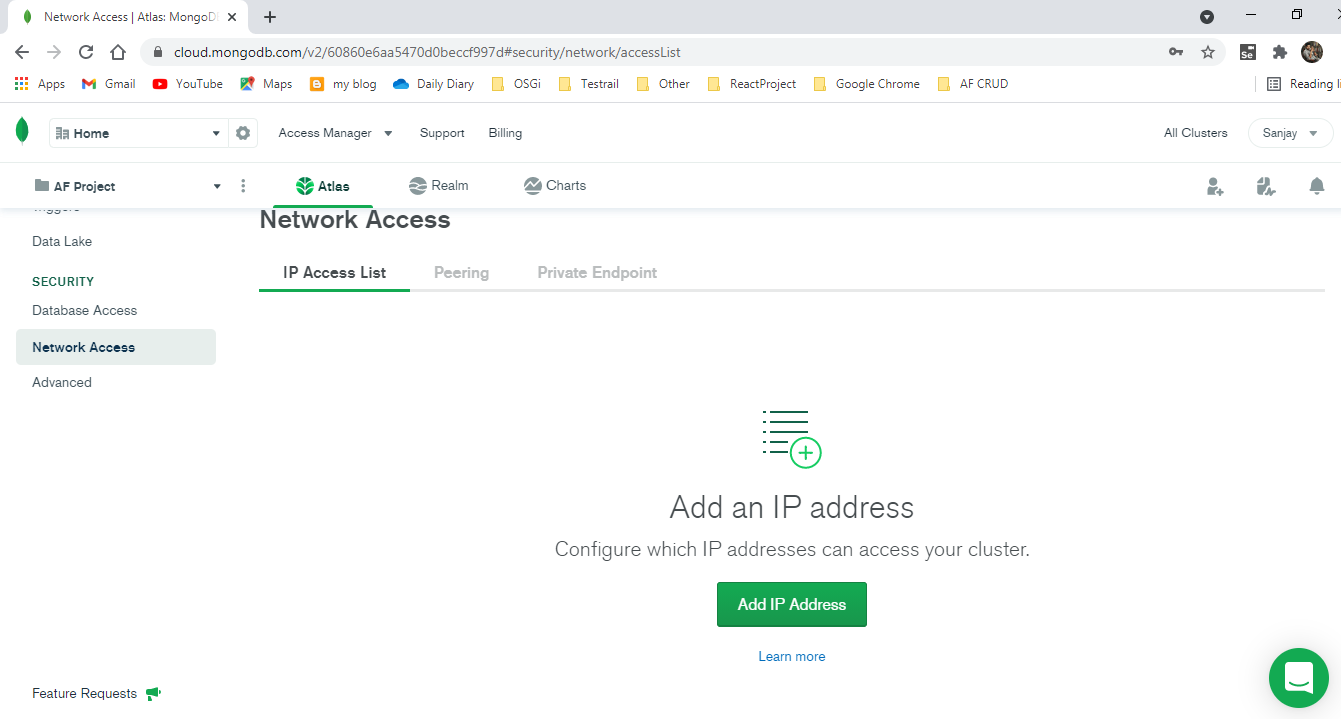Open Gmail bookmark
Image resolution: width=1341 pixels, height=719 pixels.
(108, 84)
